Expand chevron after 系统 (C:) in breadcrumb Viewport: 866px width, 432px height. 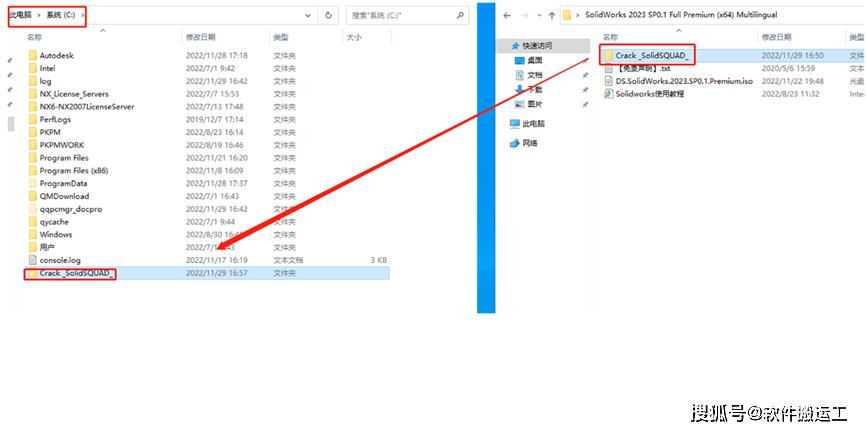pyautogui.click(x=82, y=16)
